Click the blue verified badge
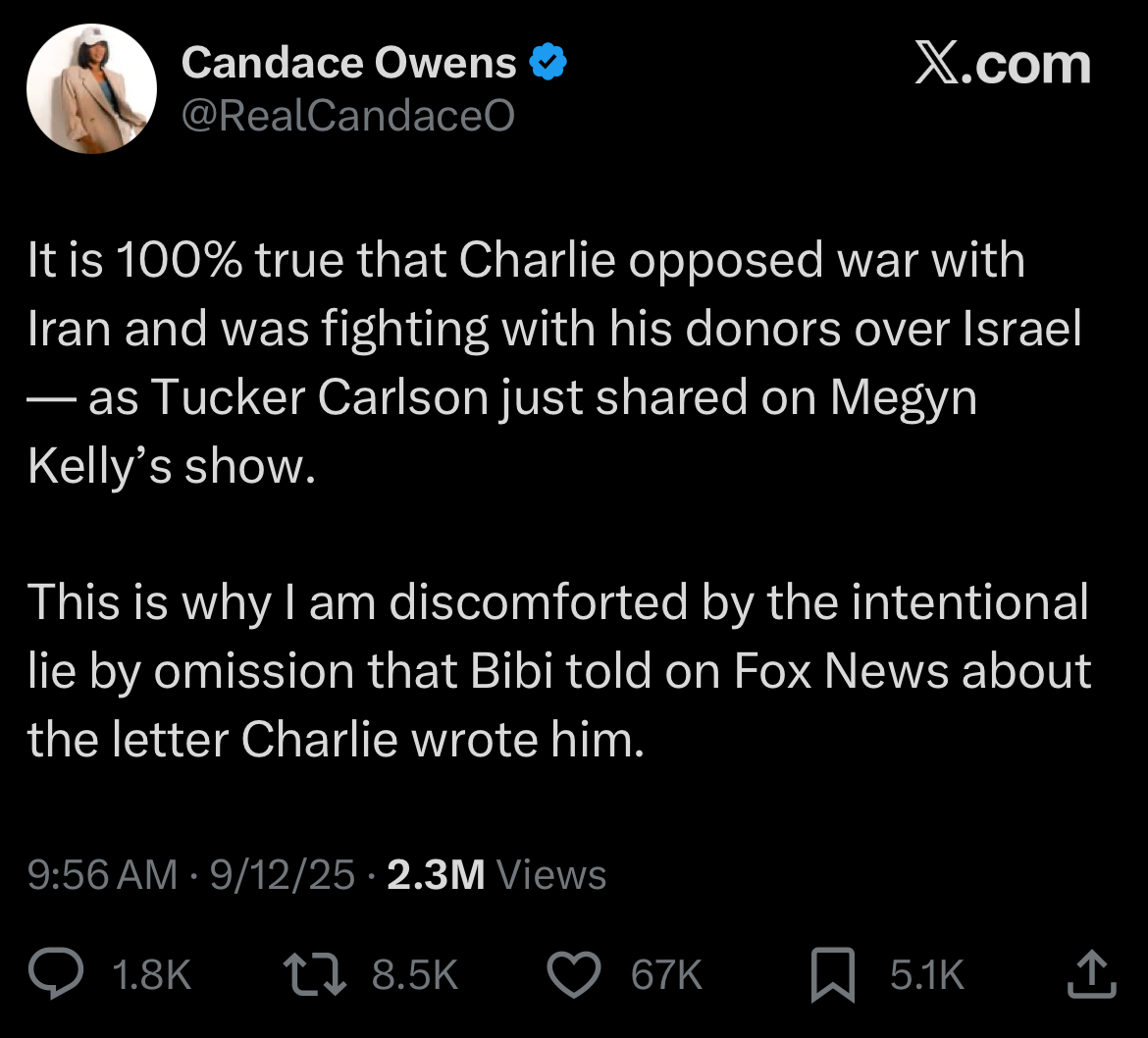This screenshot has height=1038, width=1148. point(548,62)
